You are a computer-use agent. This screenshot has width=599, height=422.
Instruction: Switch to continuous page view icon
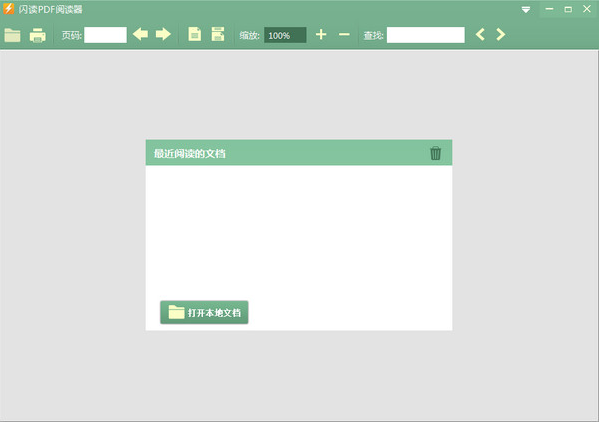218,34
